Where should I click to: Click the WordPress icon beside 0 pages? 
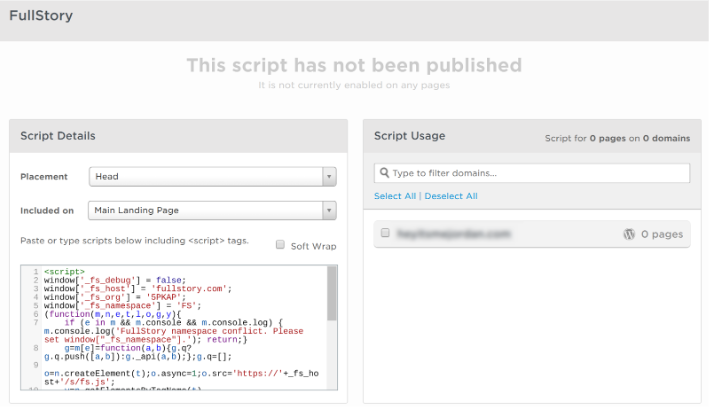(x=629, y=234)
